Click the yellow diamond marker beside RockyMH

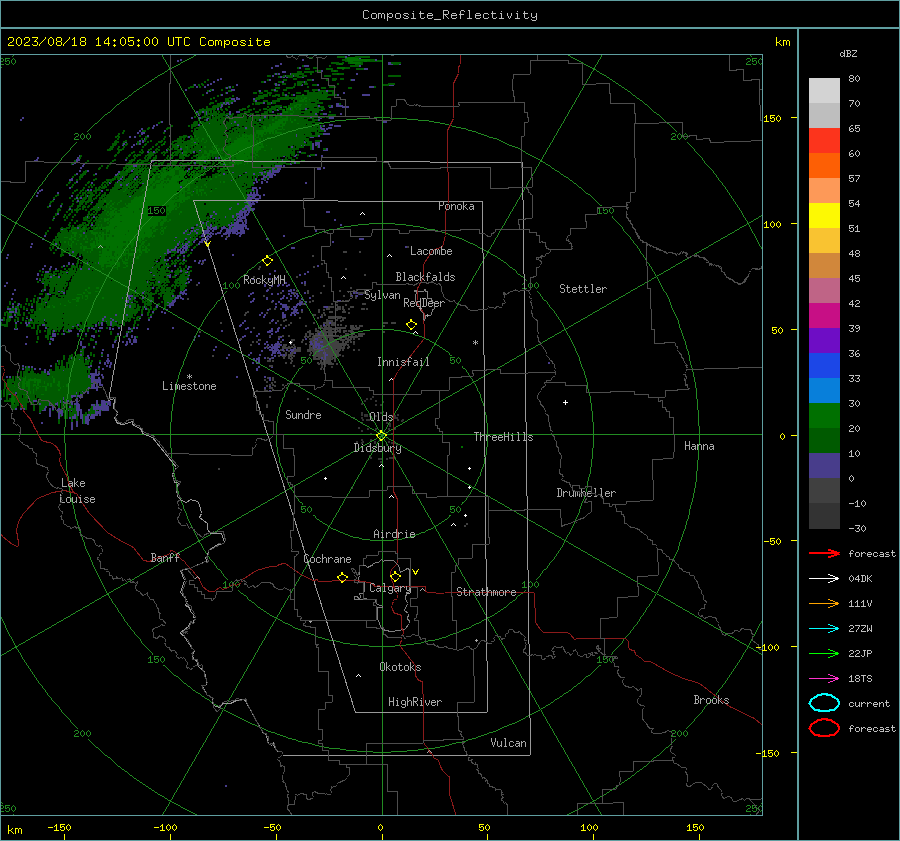point(267,261)
